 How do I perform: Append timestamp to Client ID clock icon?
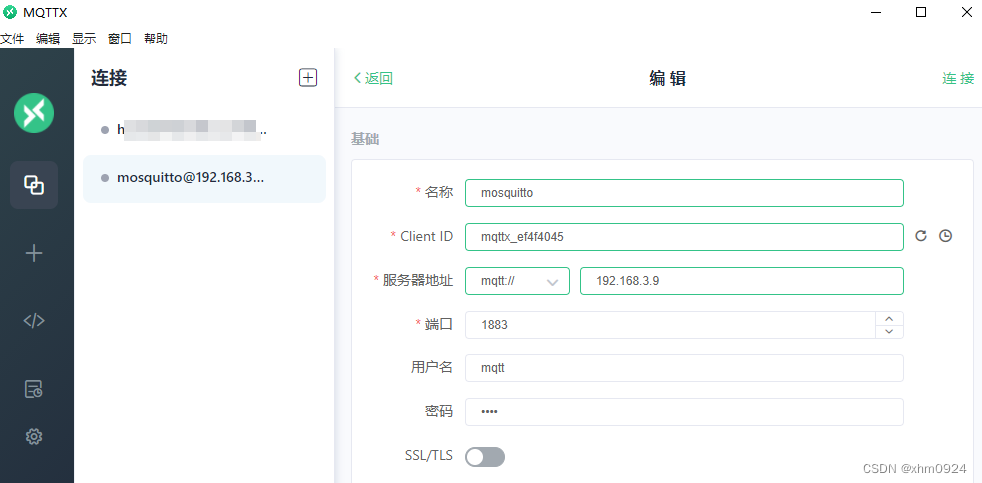[946, 236]
